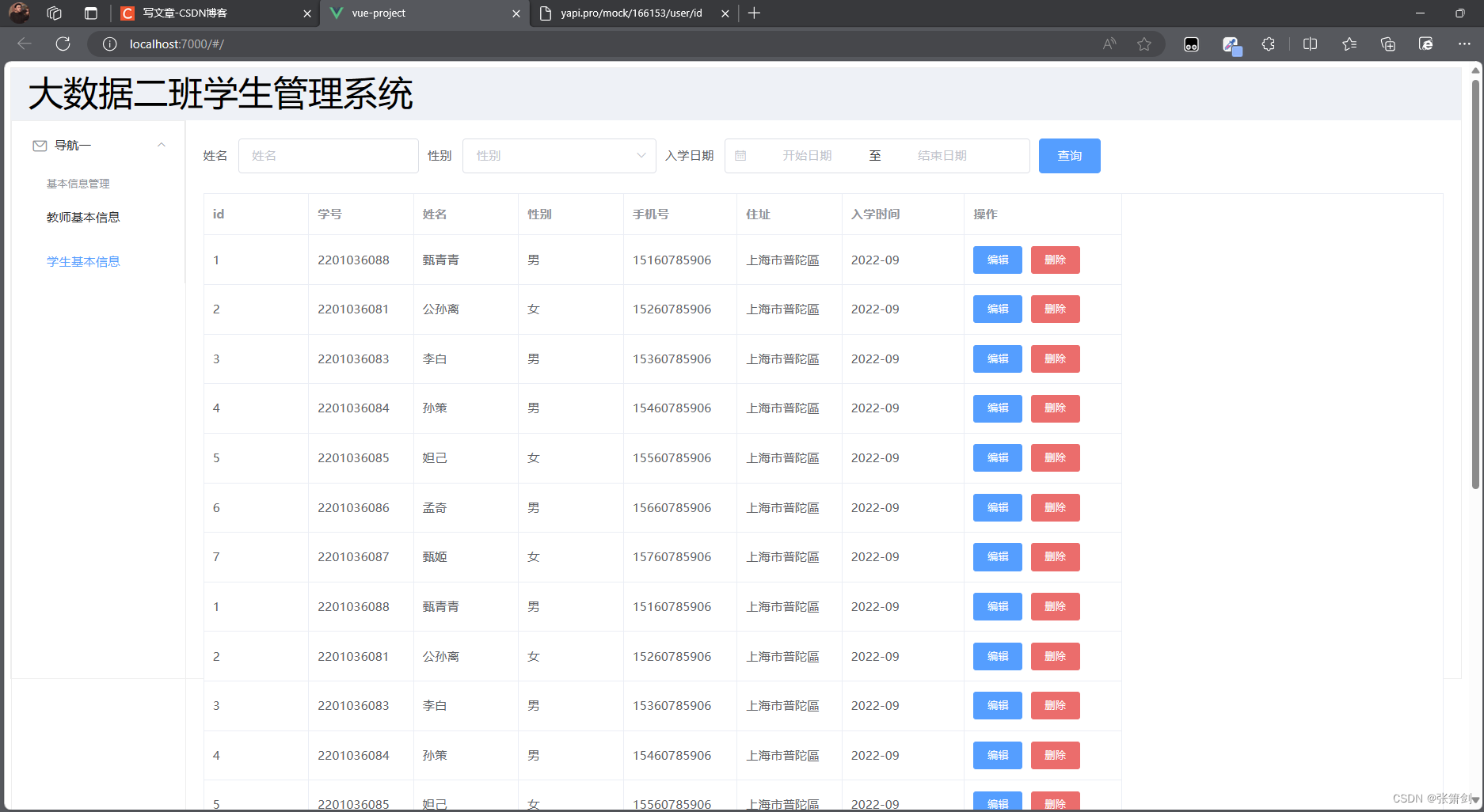Screen dimensions: 1484x812
Task: Click the profile avatar picture
Action: [x=19, y=13]
